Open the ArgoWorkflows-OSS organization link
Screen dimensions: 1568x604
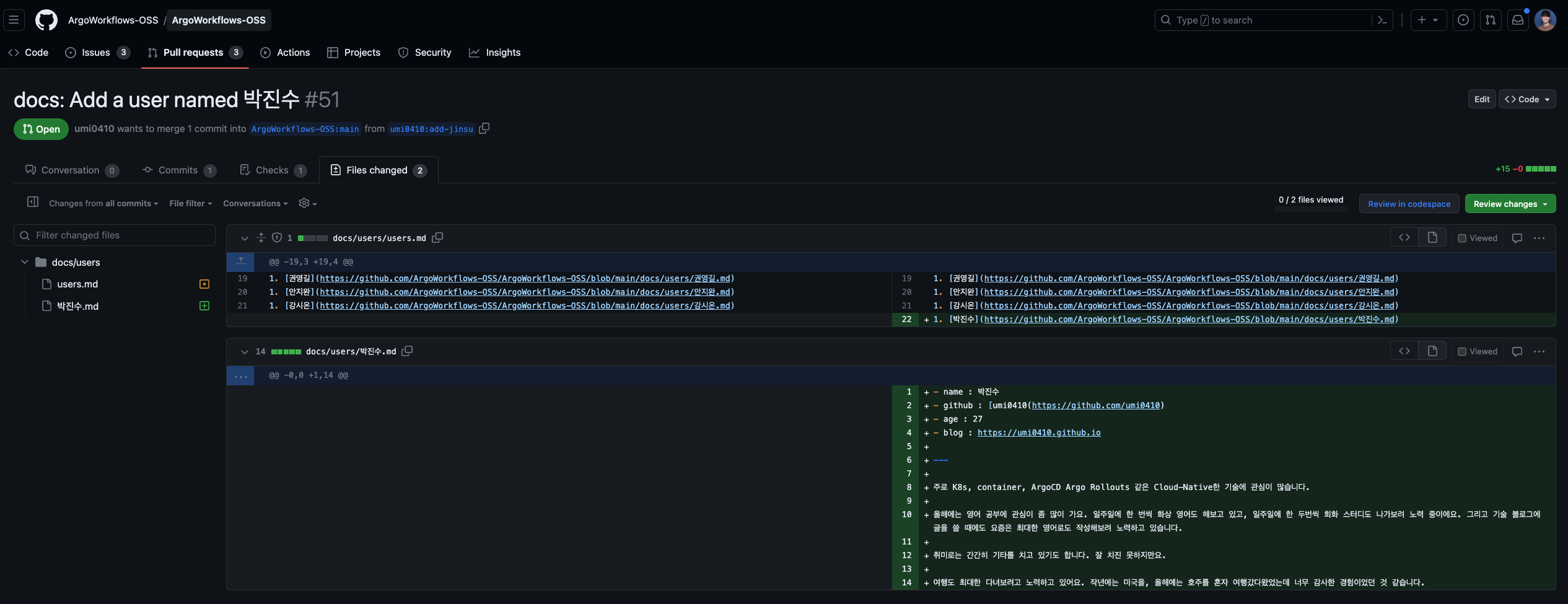coord(113,20)
